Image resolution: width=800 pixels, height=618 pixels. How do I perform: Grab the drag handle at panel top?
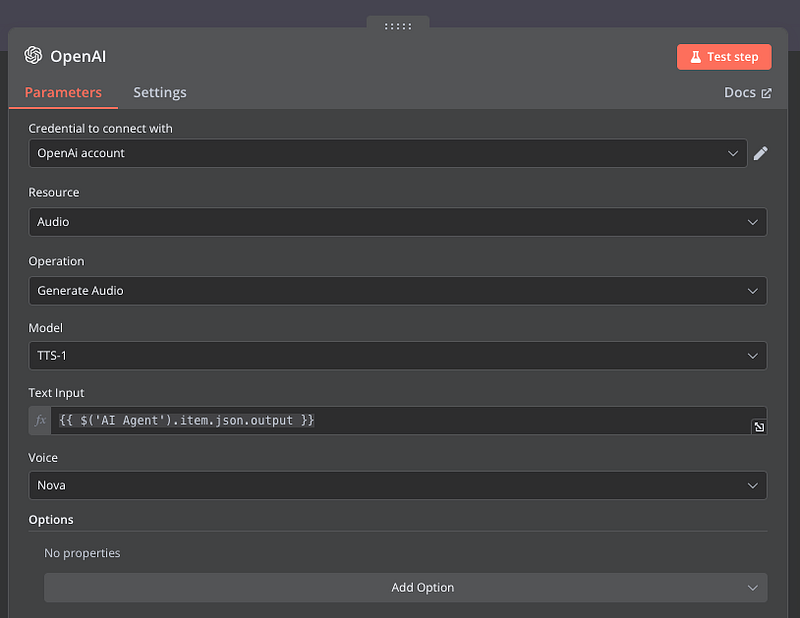coord(398,26)
